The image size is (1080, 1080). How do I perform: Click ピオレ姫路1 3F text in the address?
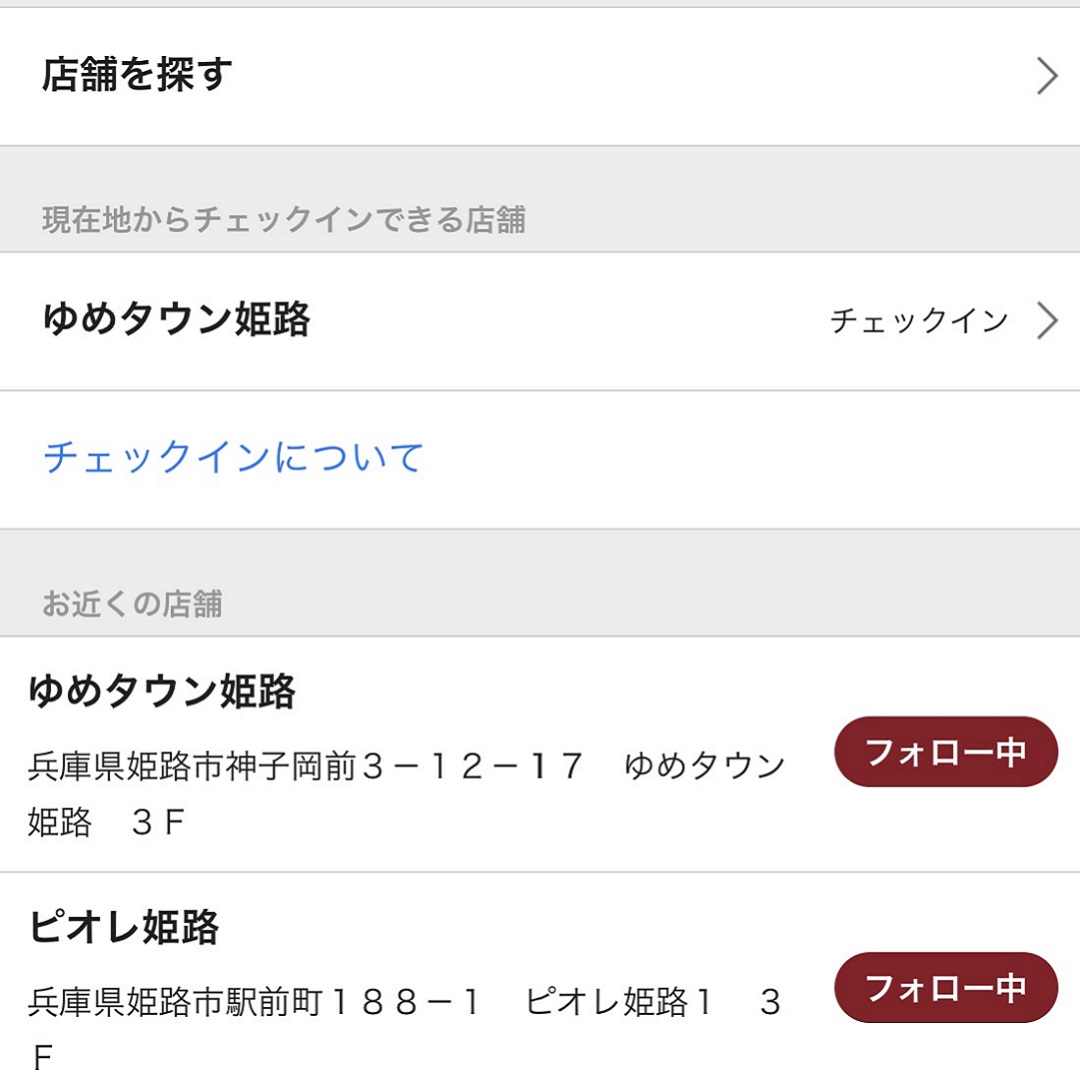(653, 1001)
